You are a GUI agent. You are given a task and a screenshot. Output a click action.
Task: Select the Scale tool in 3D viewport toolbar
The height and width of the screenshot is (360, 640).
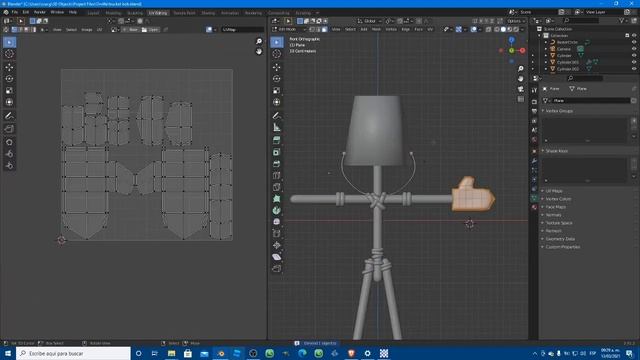(277, 90)
